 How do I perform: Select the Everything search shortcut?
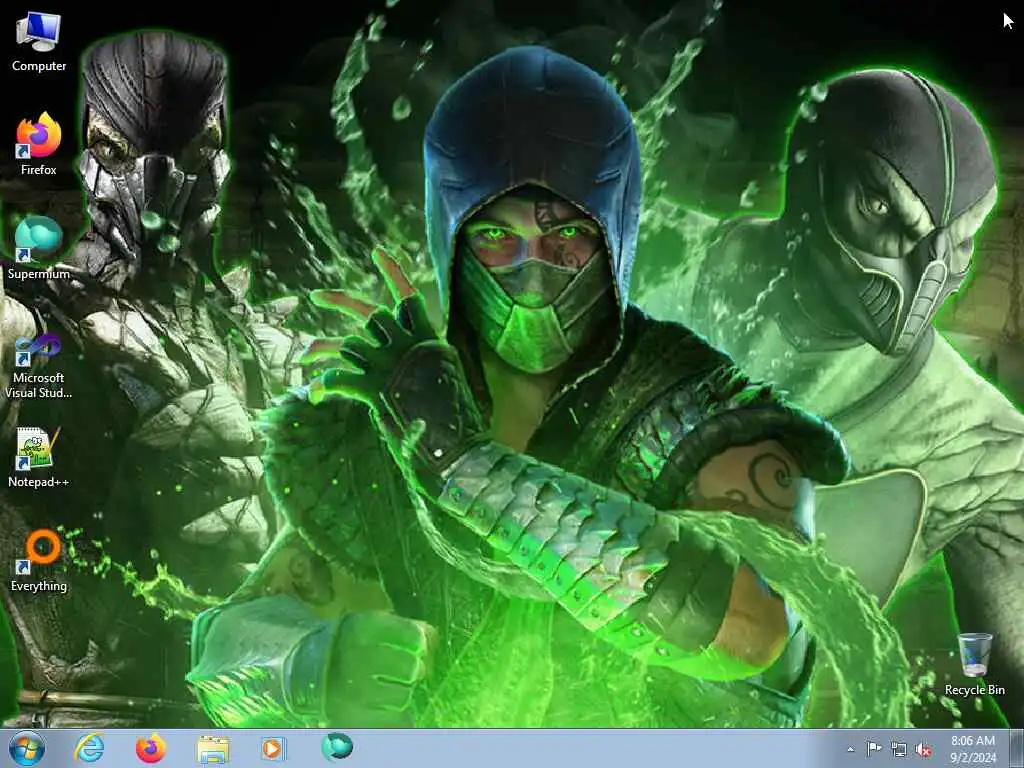click(x=39, y=560)
